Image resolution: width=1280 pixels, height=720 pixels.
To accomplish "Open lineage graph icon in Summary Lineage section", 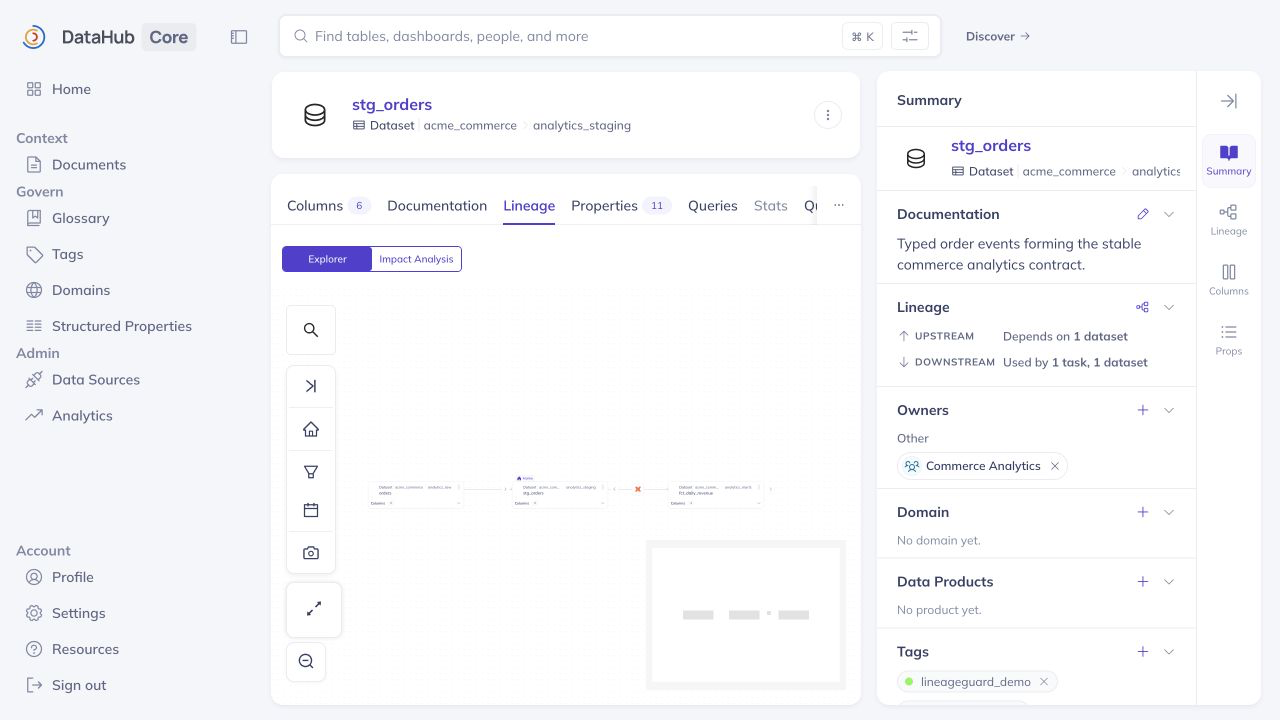I will (x=1142, y=307).
